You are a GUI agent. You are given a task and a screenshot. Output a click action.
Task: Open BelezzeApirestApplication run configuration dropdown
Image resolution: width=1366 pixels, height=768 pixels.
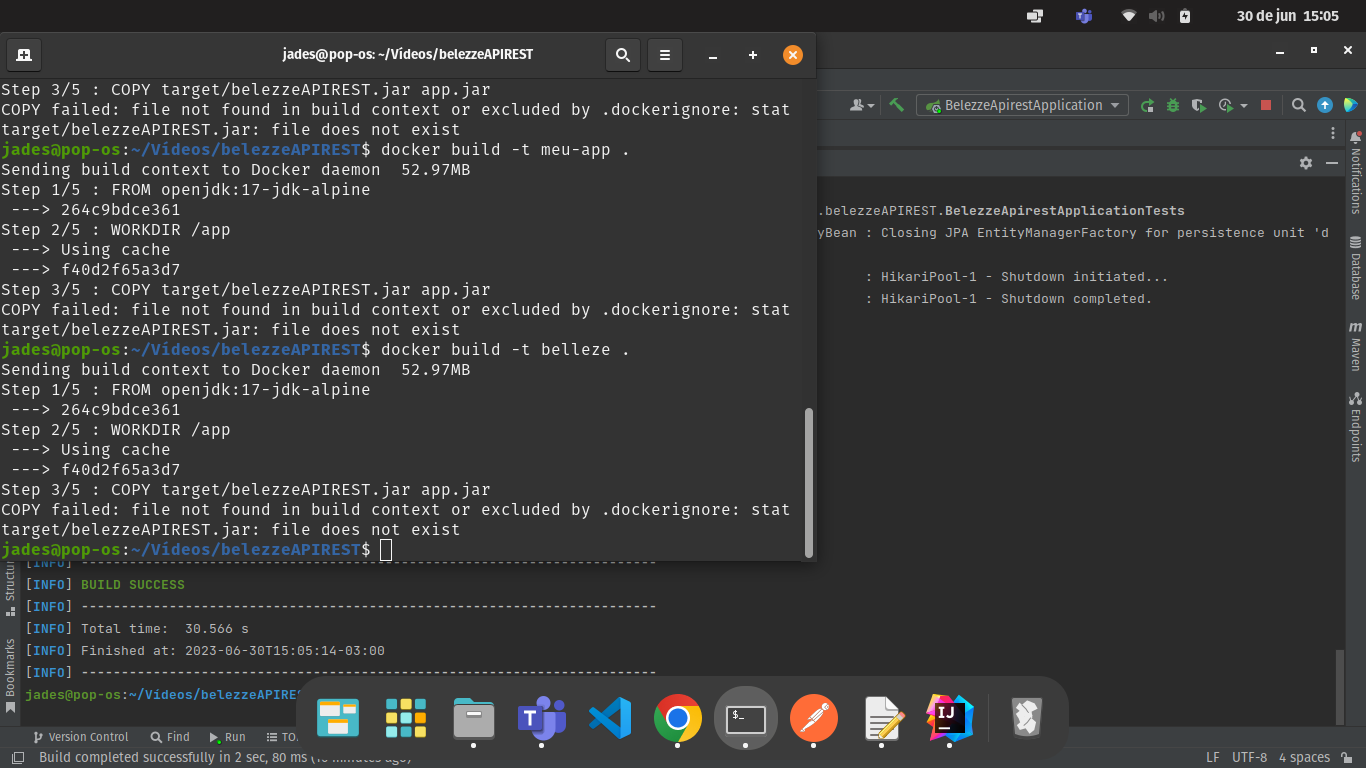1022,105
